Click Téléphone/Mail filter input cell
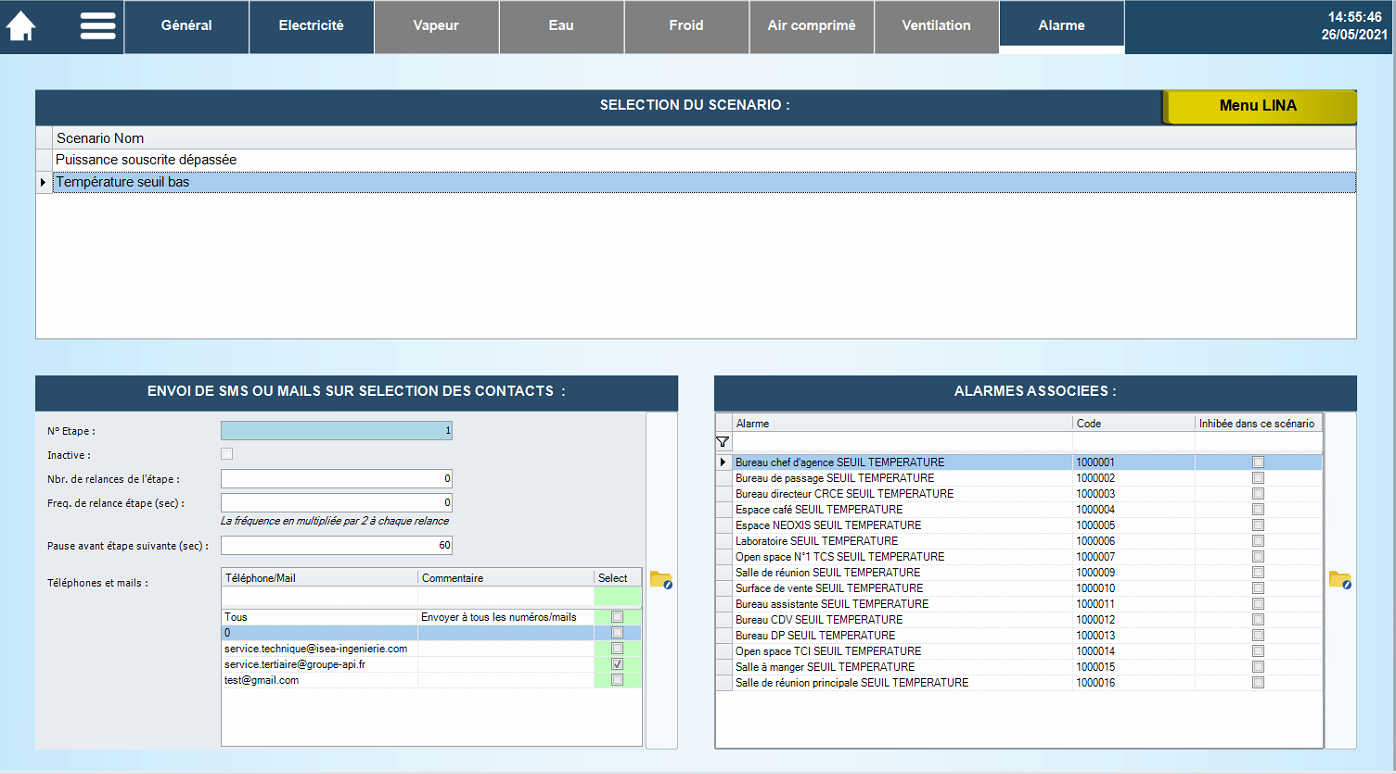The width and height of the screenshot is (1396, 774). click(x=319, y=596)
